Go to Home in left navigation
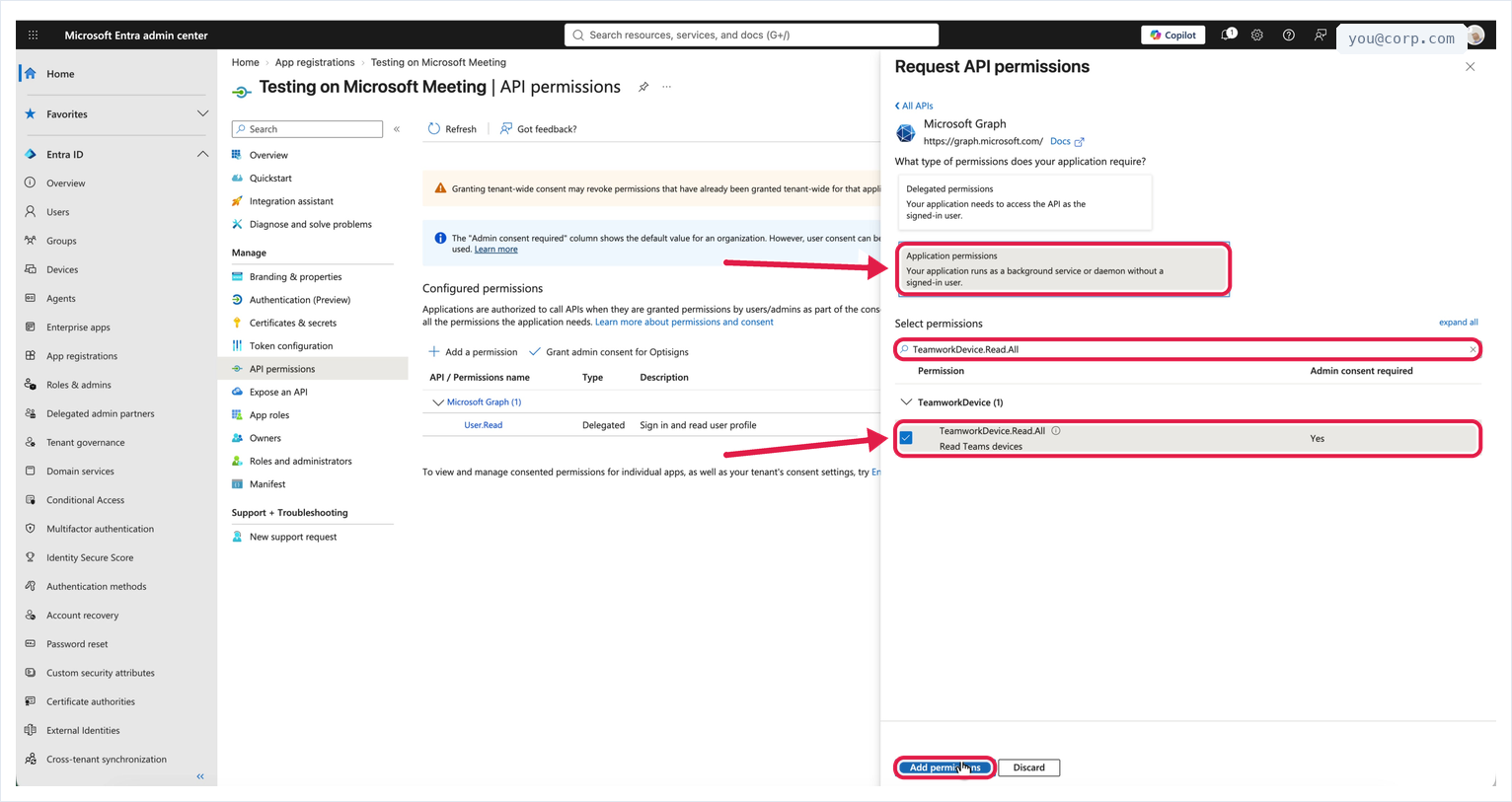 click(x=59, y=74)
